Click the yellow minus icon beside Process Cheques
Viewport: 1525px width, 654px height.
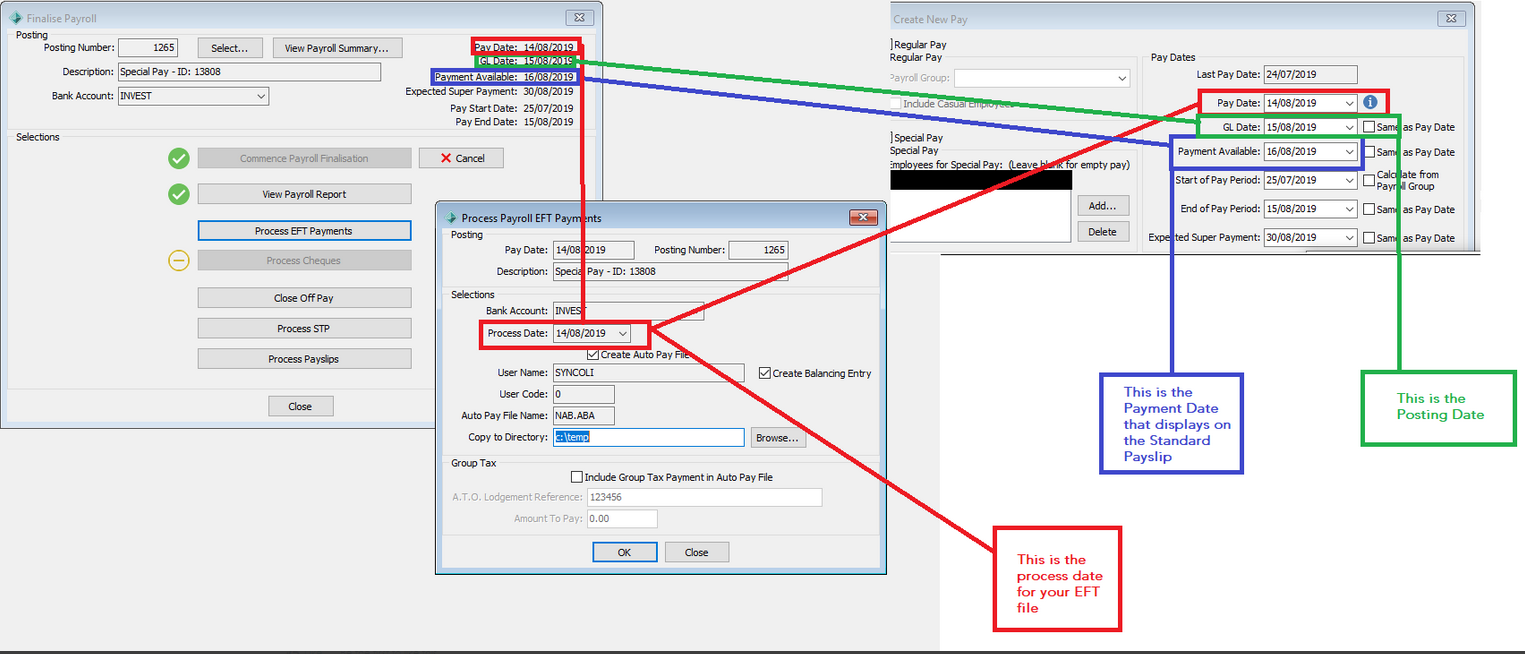(179, 260)
